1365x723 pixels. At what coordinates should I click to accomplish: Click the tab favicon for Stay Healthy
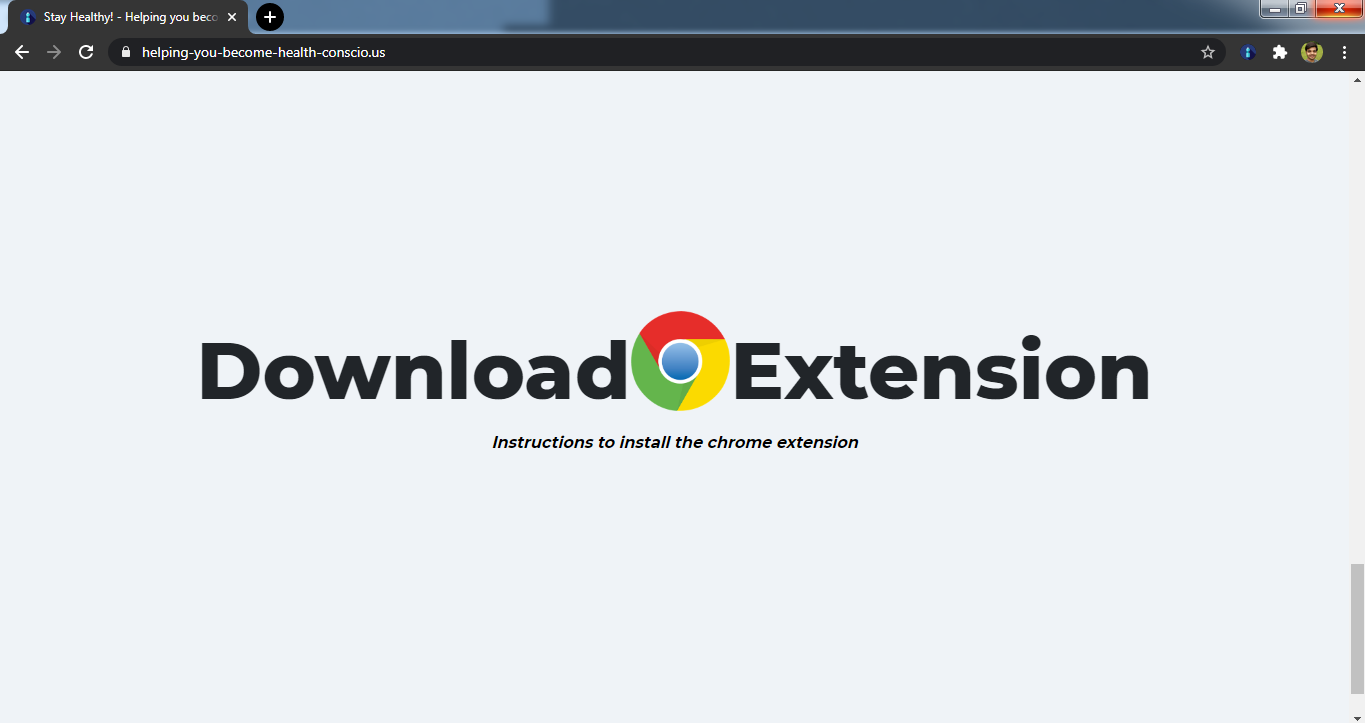pos(28,17)
